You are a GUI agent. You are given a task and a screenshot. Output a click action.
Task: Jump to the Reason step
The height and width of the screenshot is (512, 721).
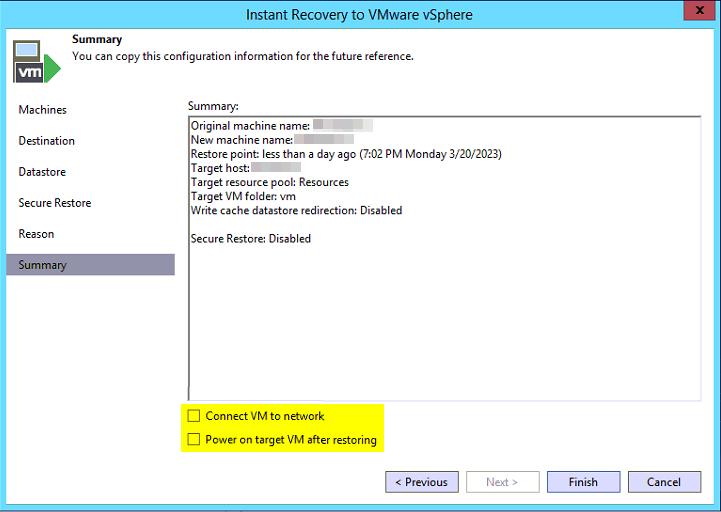pos(37,234)
